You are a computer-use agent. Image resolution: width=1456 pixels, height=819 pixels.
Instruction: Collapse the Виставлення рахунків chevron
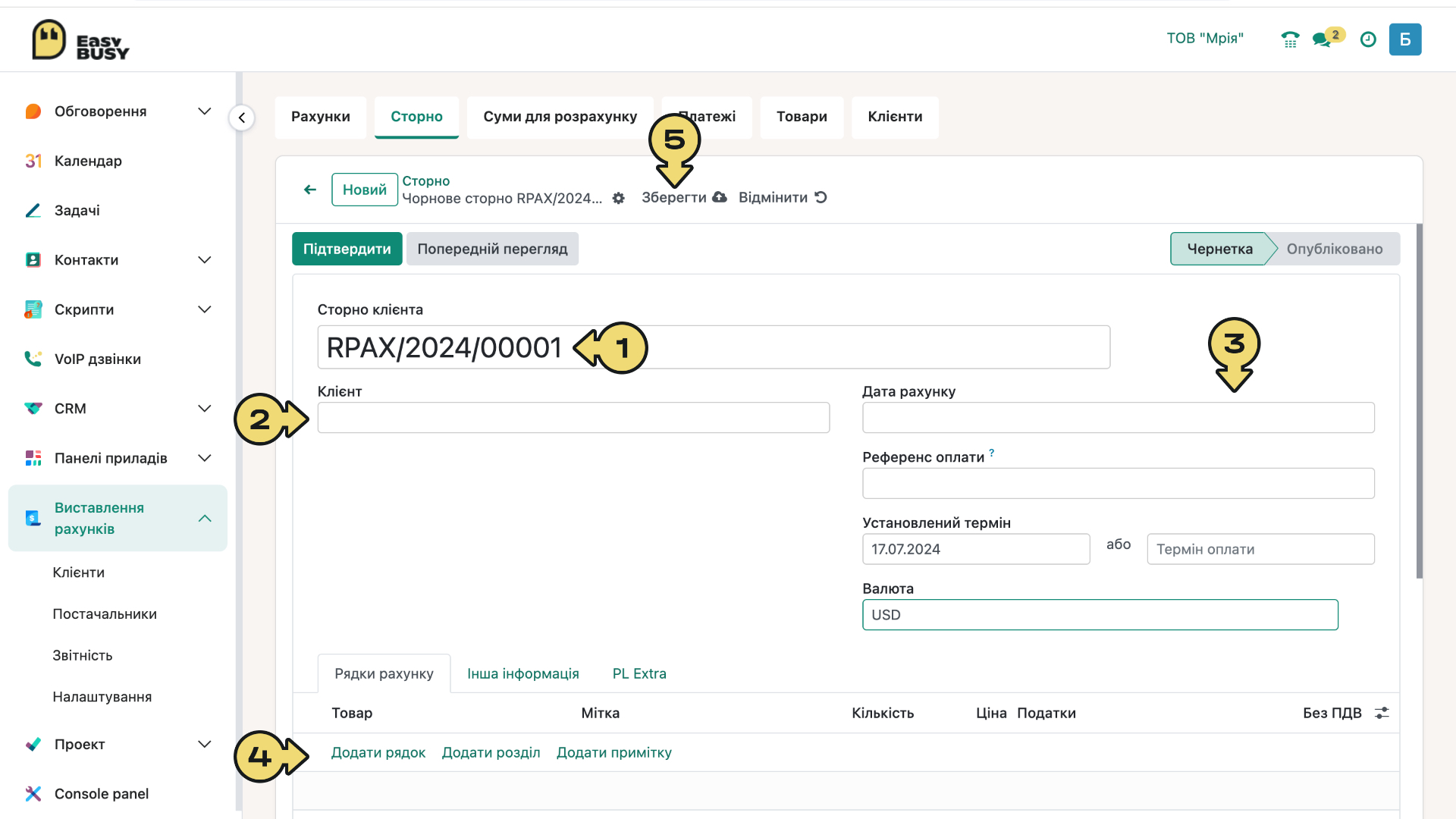tap(205, 518)
